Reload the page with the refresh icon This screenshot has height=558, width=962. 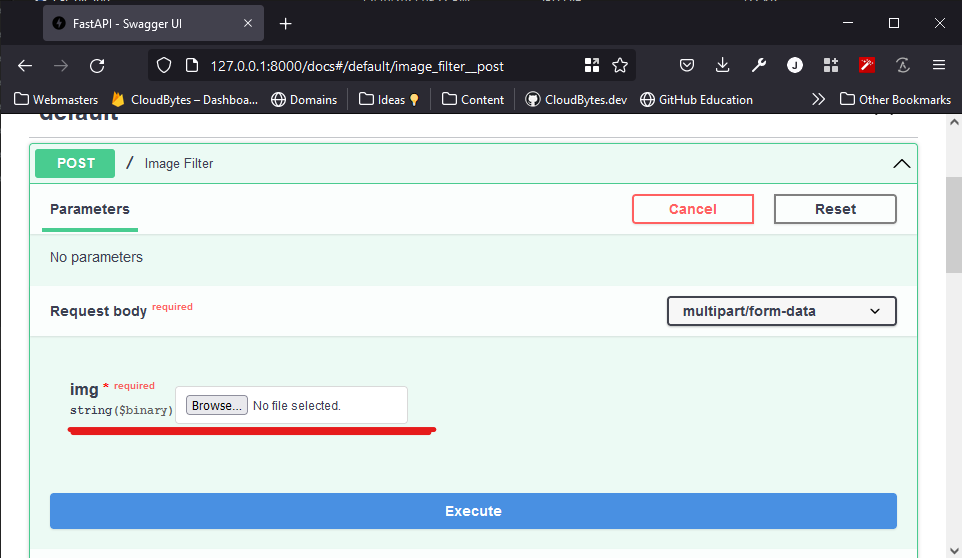(97, 66)
